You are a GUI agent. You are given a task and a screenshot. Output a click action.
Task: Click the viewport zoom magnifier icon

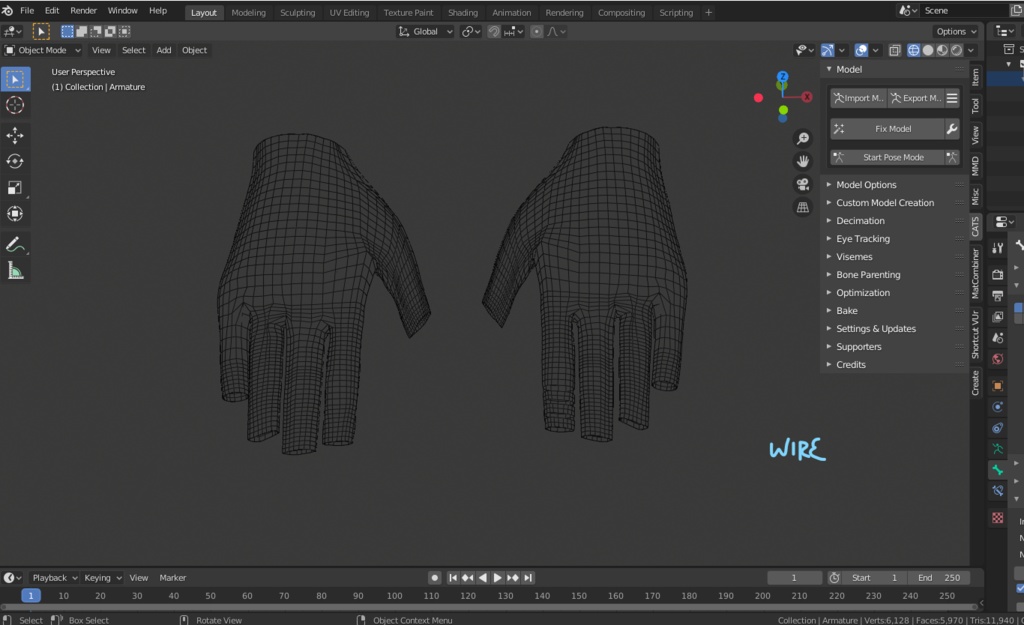[802, 139]
